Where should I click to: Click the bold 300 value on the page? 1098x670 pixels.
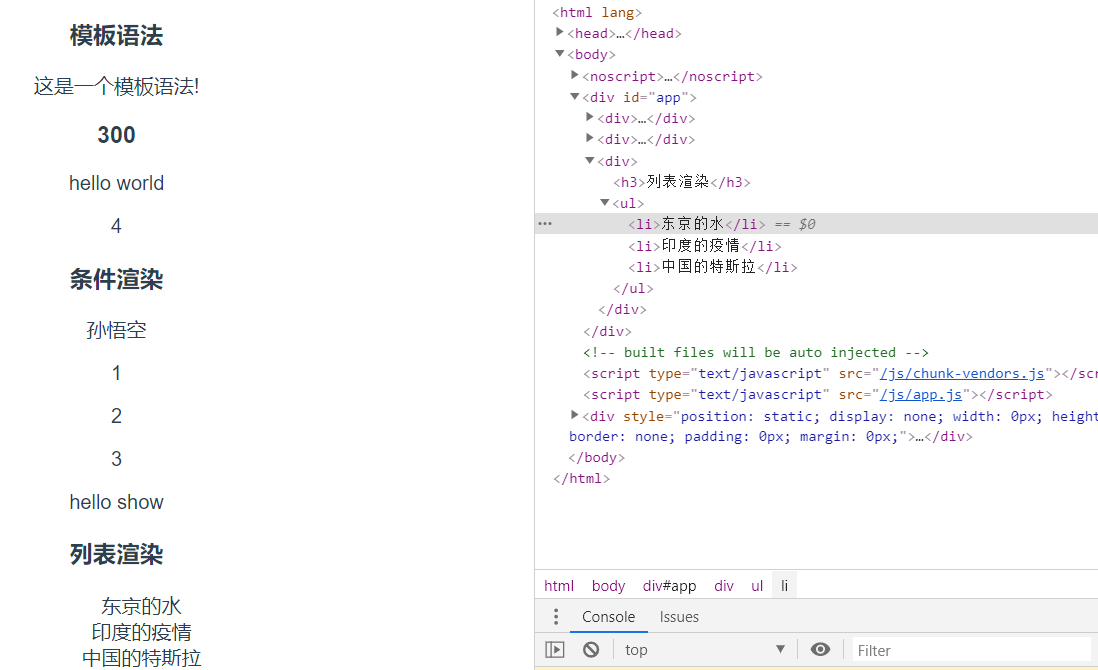(116, 134)
